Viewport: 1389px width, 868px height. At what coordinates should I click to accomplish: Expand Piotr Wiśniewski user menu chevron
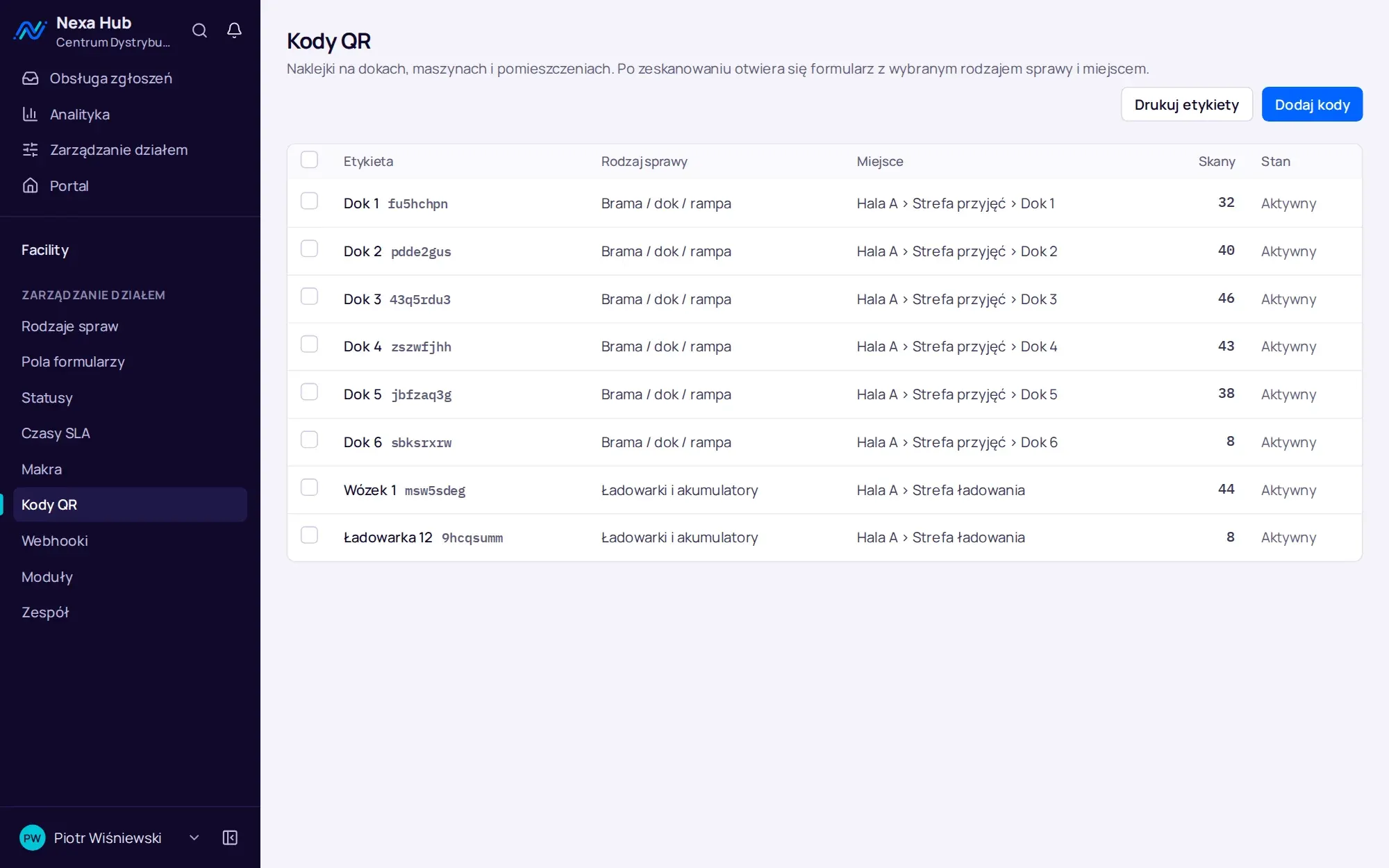click(194, 837)
